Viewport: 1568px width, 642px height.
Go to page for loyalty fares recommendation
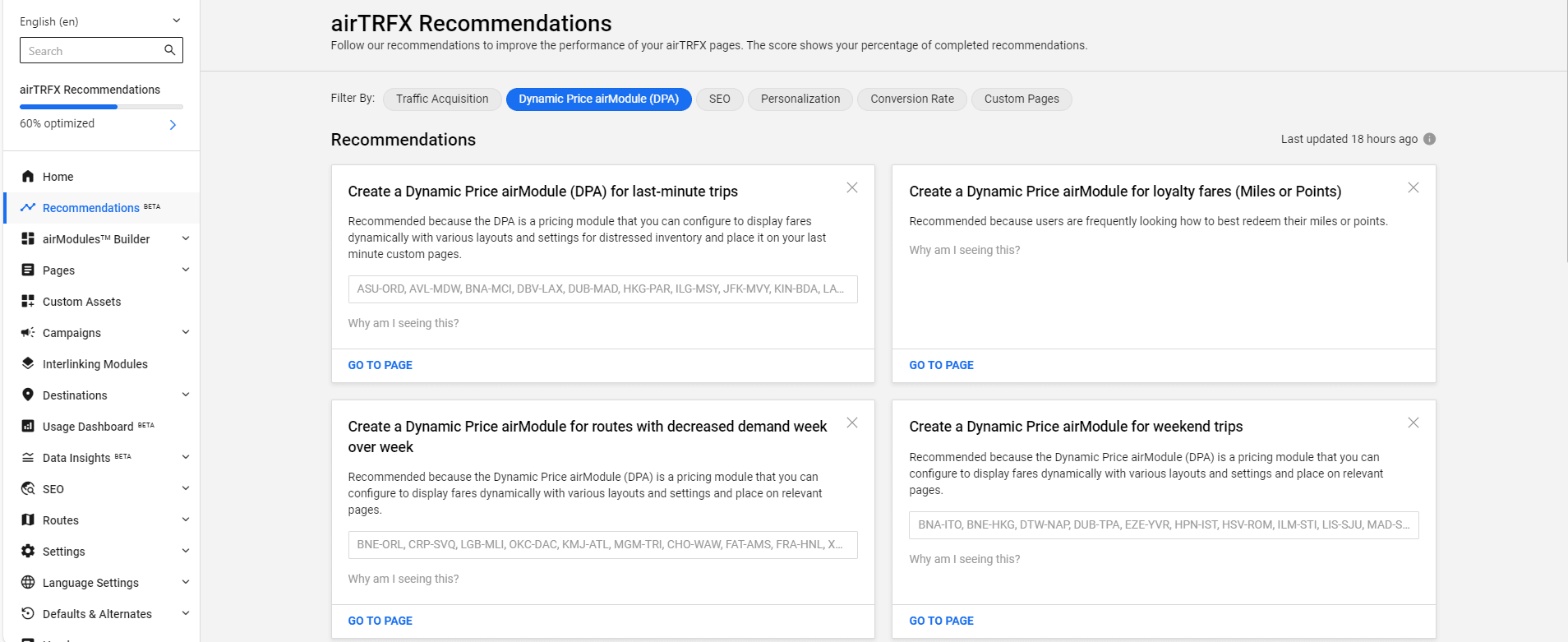click(941, 365)
